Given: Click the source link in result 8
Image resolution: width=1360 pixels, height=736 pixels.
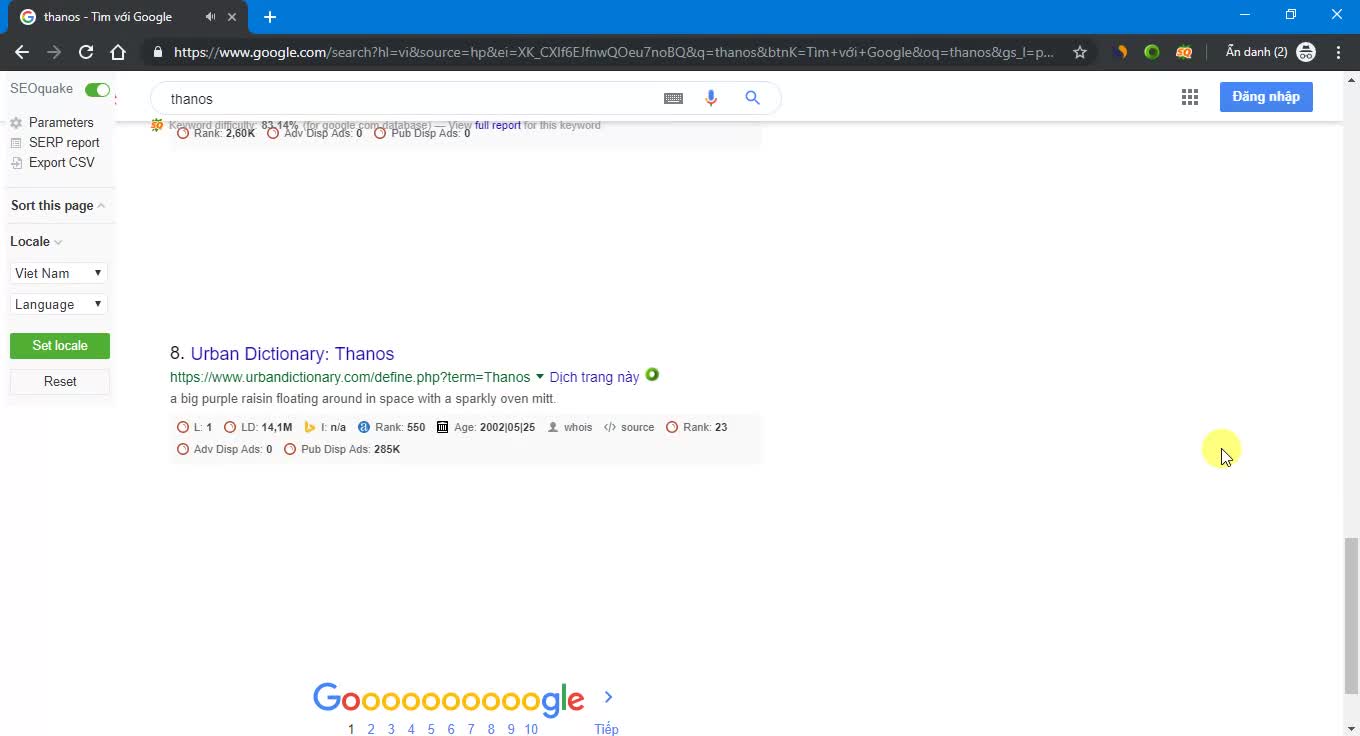Looking at the screenshot, I should pos(637,427).
